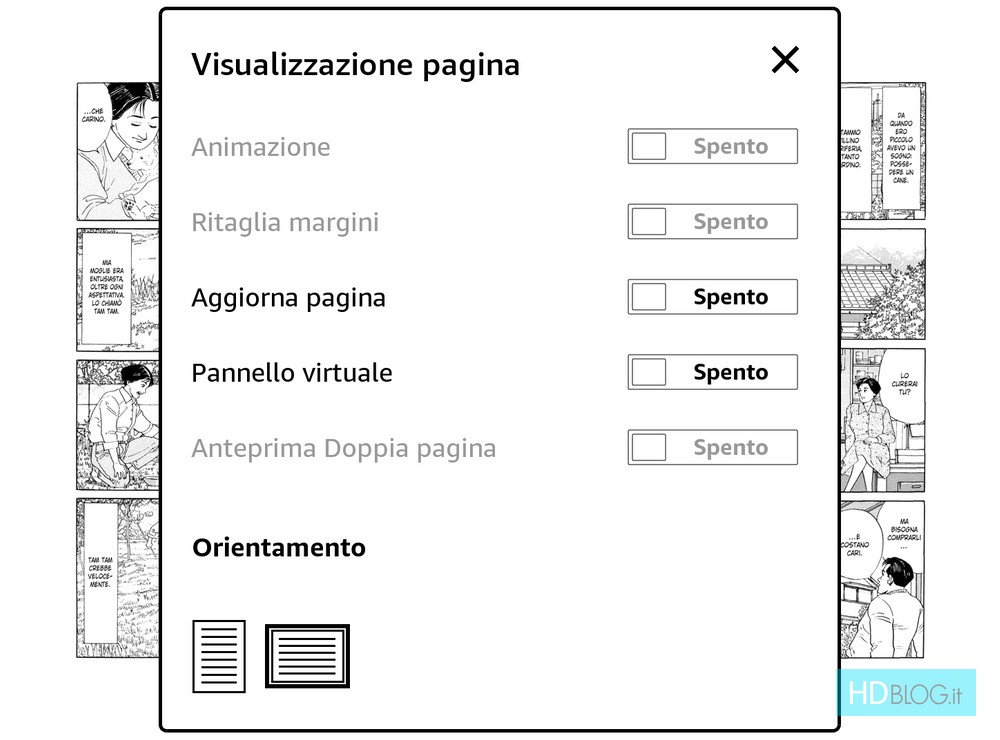Toggle the Animazione switch
The height and width of the screenshot is (740, 1000).
pyautogui.click(x=712, y=146)
